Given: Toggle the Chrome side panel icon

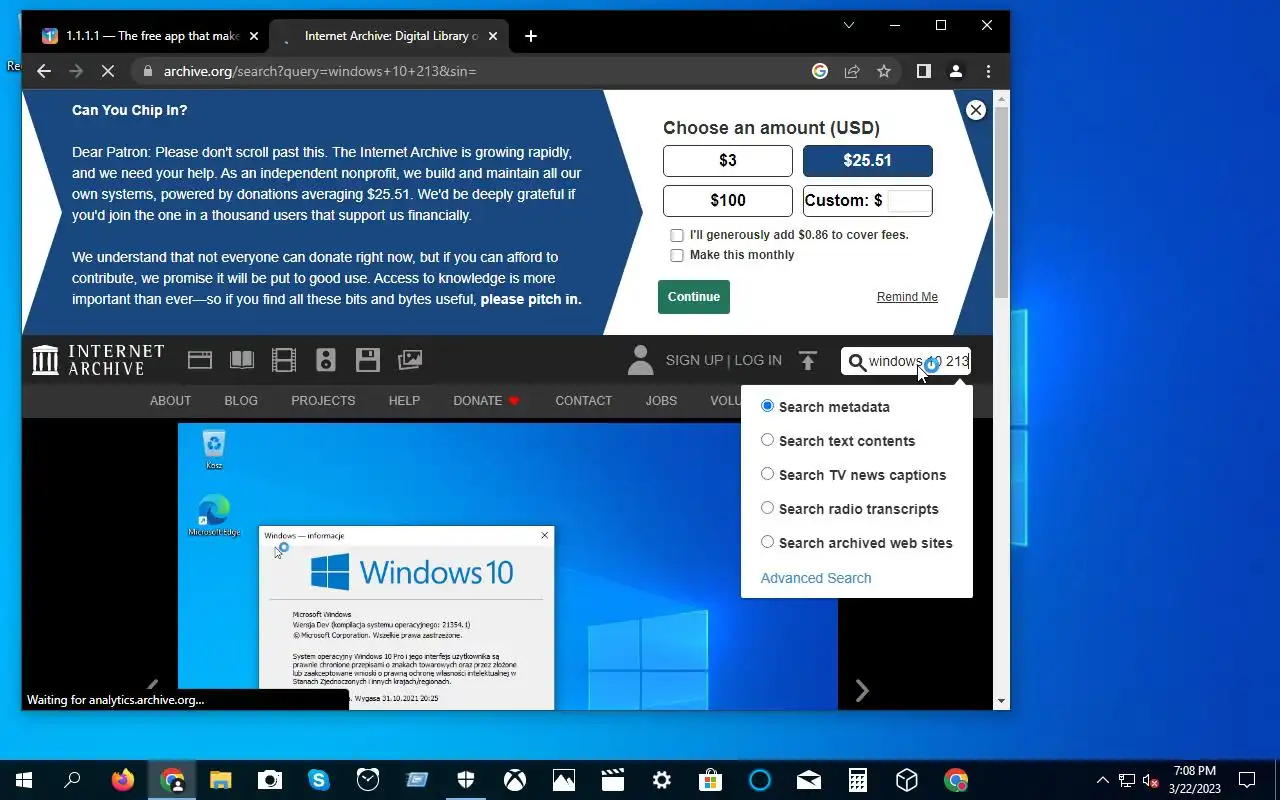Looking at the screenshot, I should [x=924, y=71].
